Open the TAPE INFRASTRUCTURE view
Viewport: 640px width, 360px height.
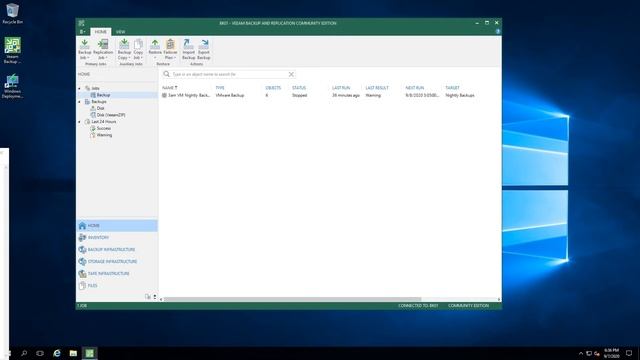(x=117, y=273)
